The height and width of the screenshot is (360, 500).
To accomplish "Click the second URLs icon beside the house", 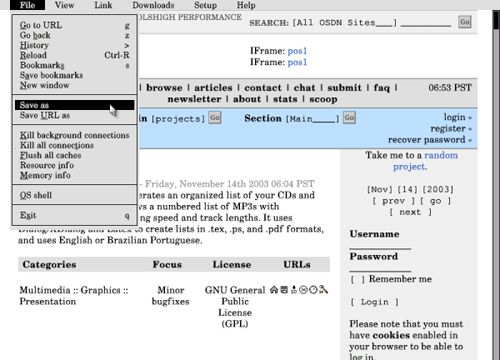I will pos(284,290).
